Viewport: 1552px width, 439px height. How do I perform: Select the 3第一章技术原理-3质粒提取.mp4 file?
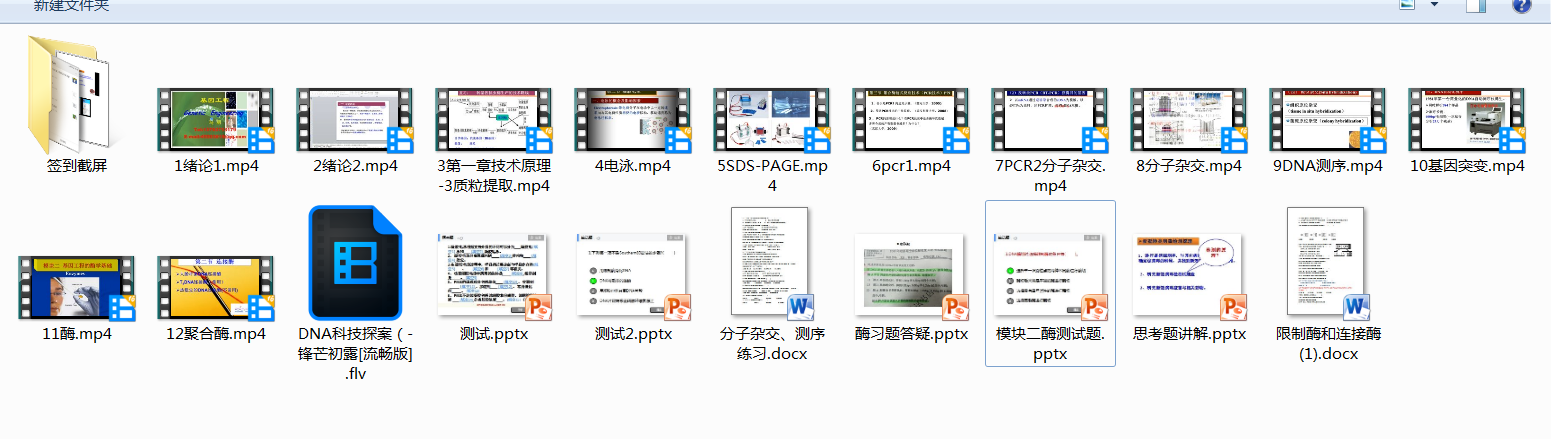[x=494, y=120]
